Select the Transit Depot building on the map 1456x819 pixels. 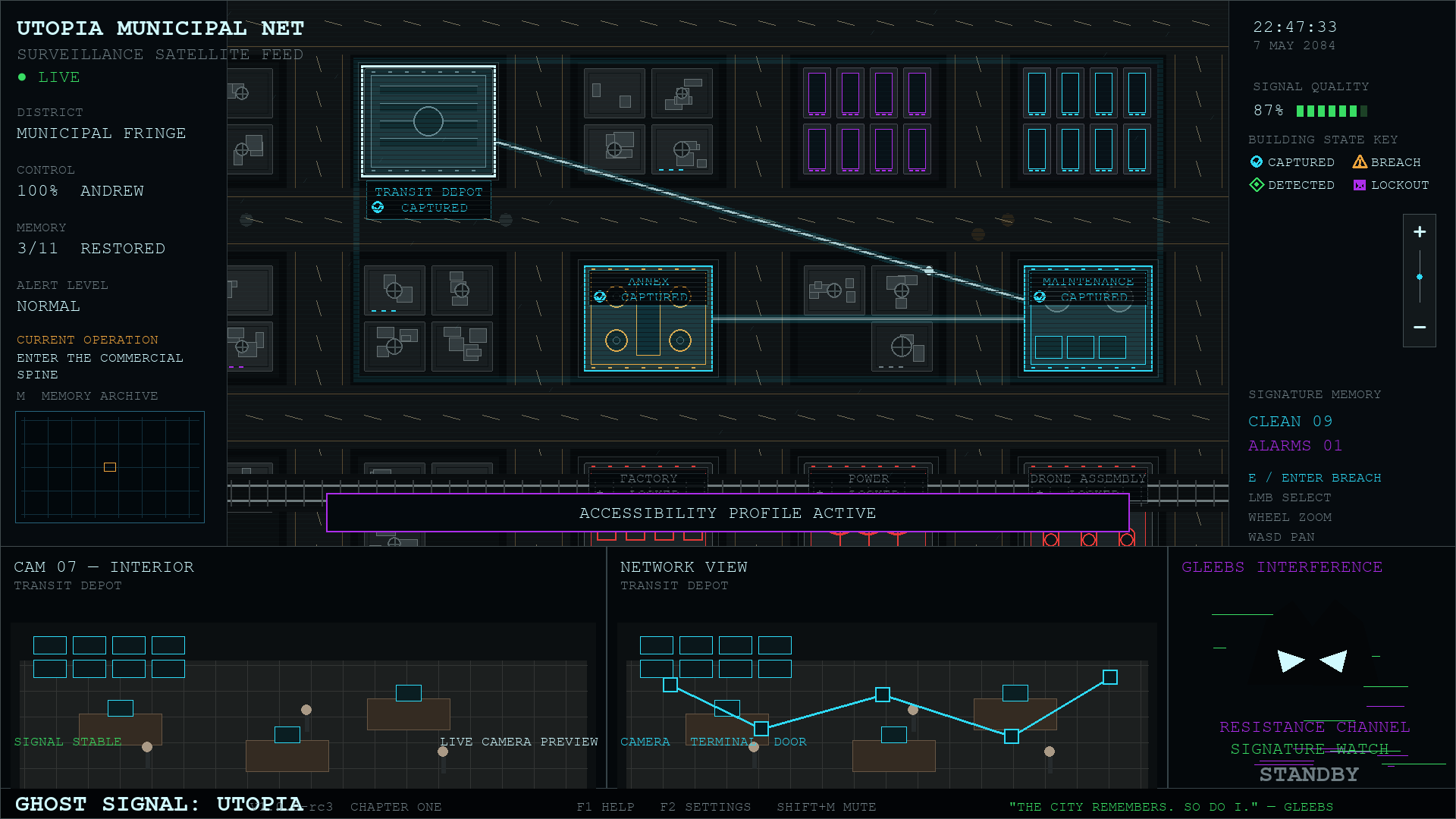(x=428, y=121)
